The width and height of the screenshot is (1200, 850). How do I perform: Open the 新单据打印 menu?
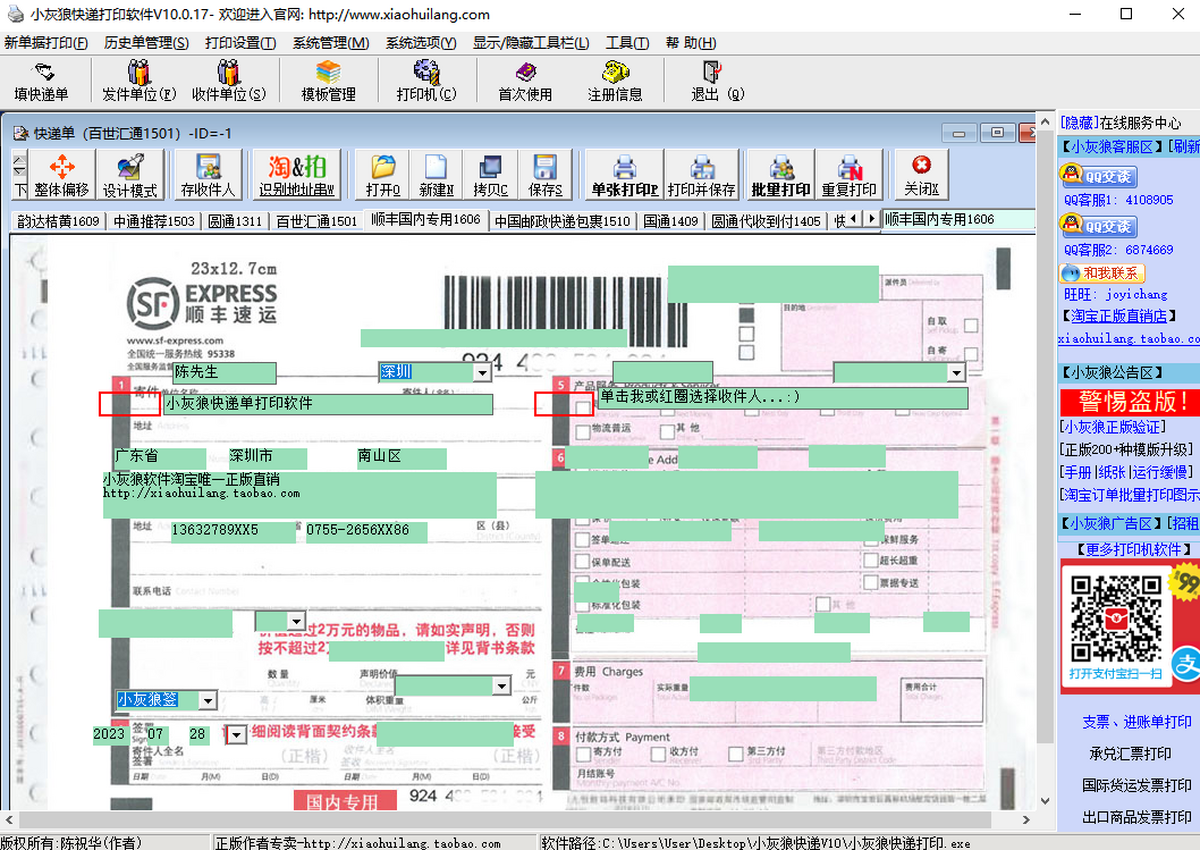pyautogui.click(x=46, y=43)
